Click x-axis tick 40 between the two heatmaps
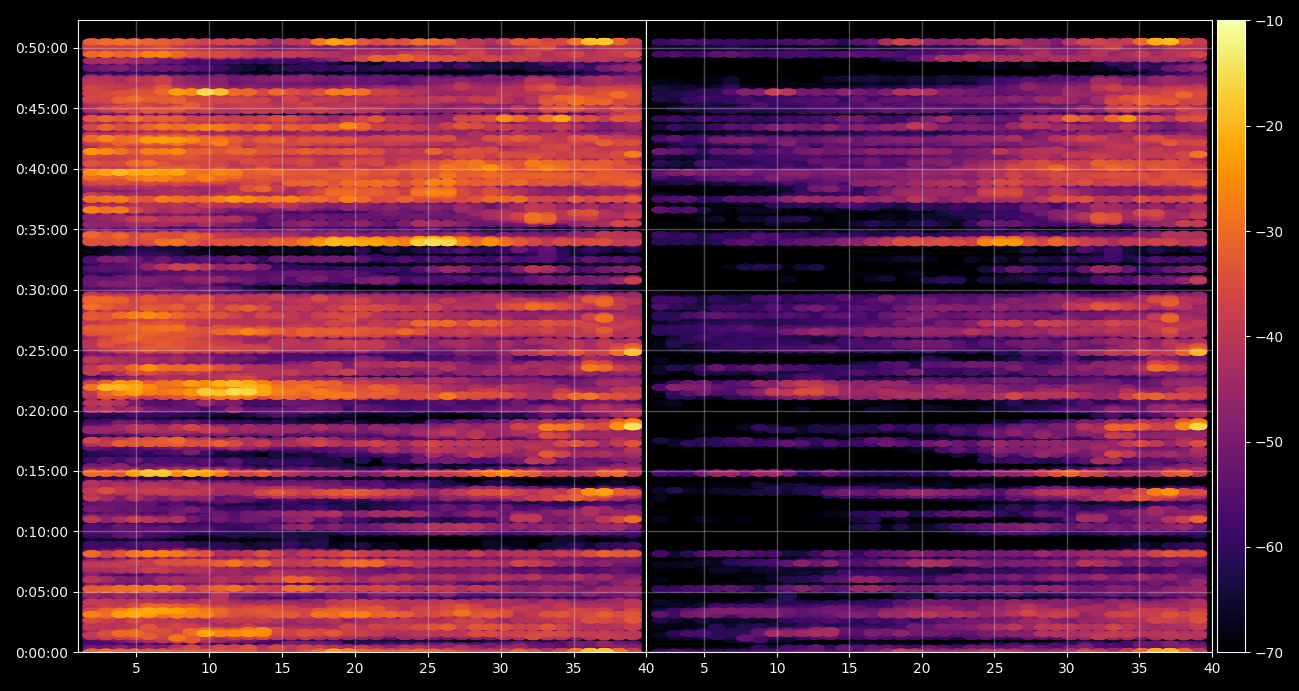The height and width of the screenshot is (691, 1299). pyautogui.click(x=646, y=668)
